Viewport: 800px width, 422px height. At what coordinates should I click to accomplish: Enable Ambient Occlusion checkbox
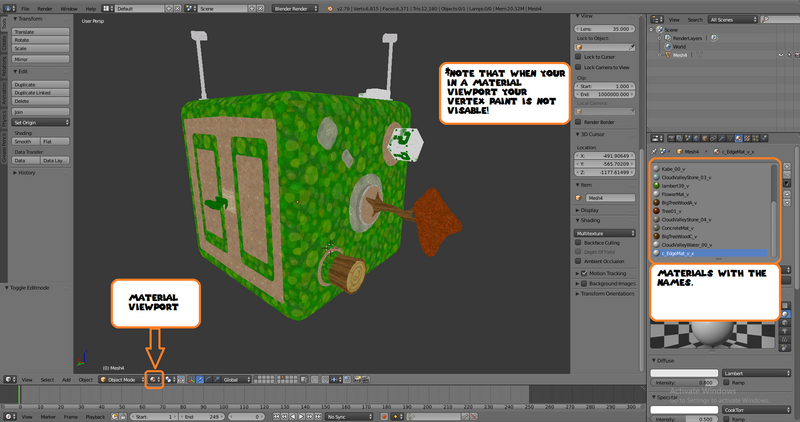coord(578,261)
